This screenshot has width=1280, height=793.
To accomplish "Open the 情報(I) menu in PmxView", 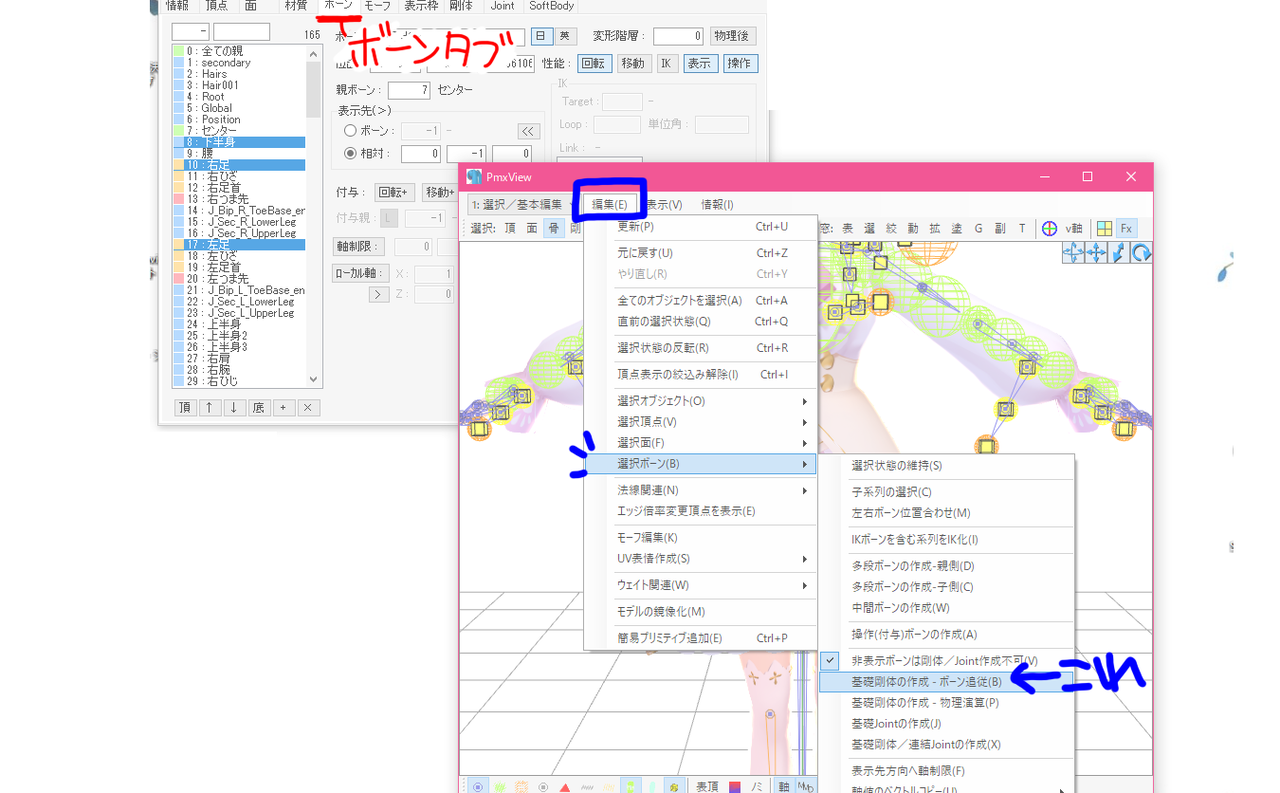I will [x=716, y=204].
